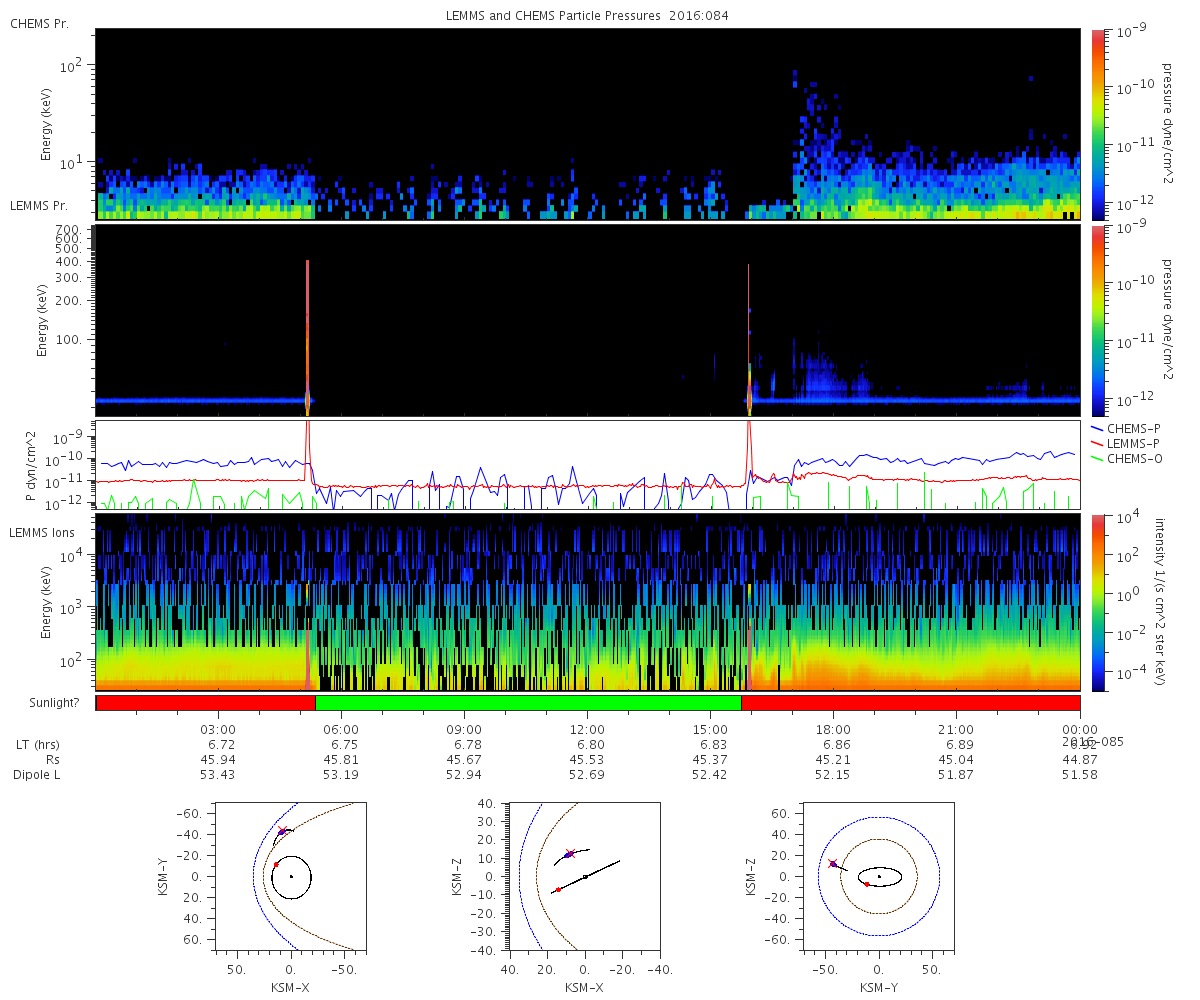
Task: Click the KSM-X versus KSM-Z orbit plot
Action: (585, 876)
